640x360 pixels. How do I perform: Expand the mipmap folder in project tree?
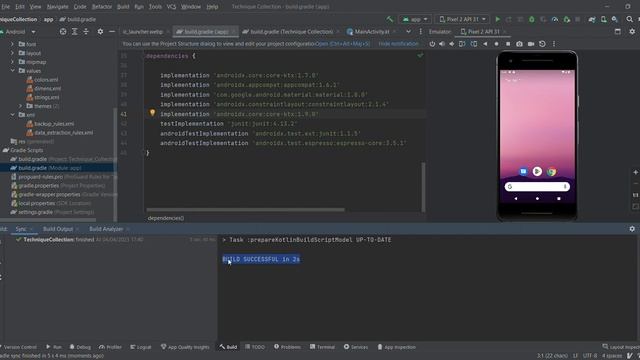tap(12, 62)
